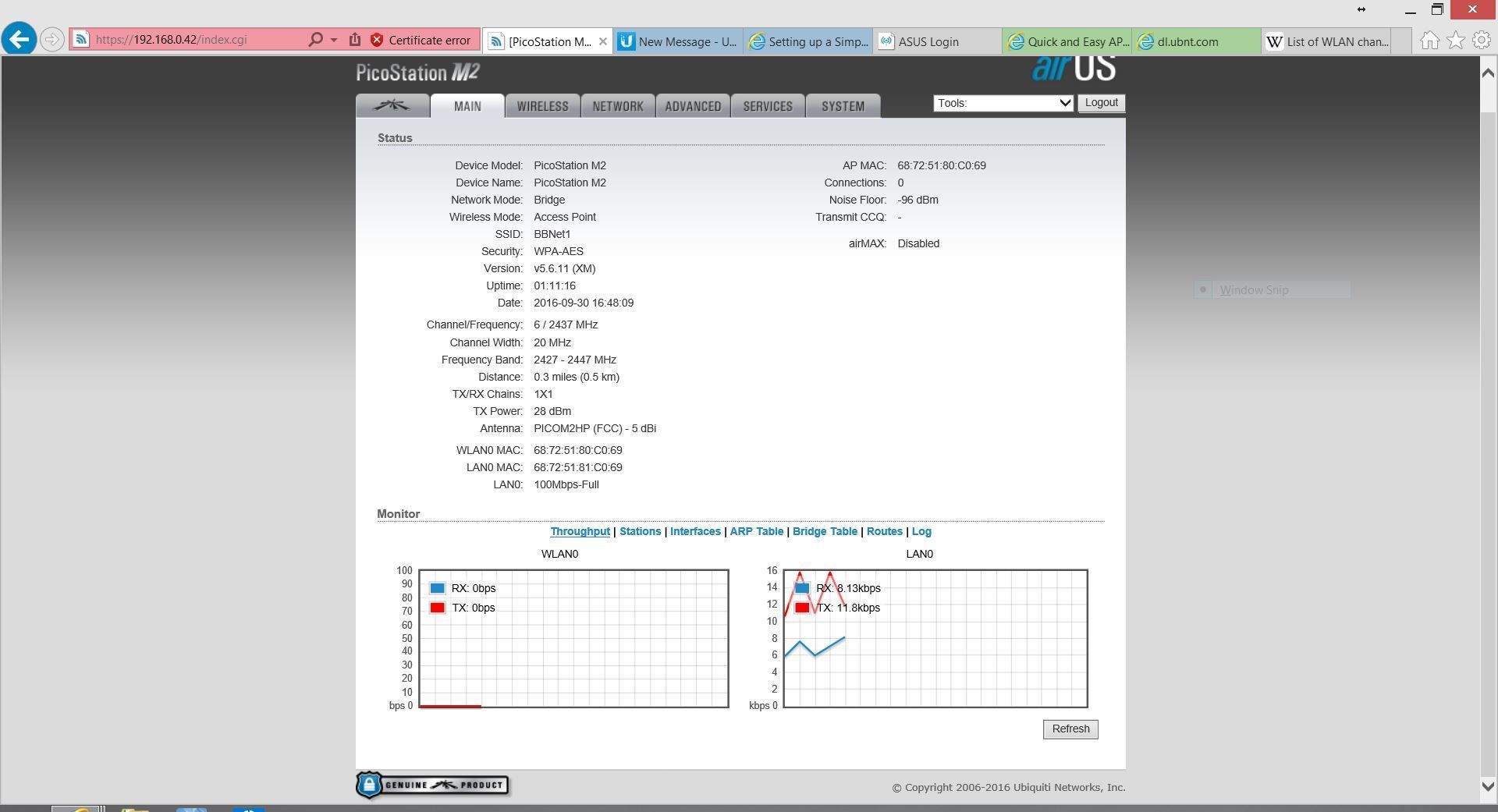This screenshot has width=1498, height=812.
Task: Click the Refresh button
Action: point(1070,729)
